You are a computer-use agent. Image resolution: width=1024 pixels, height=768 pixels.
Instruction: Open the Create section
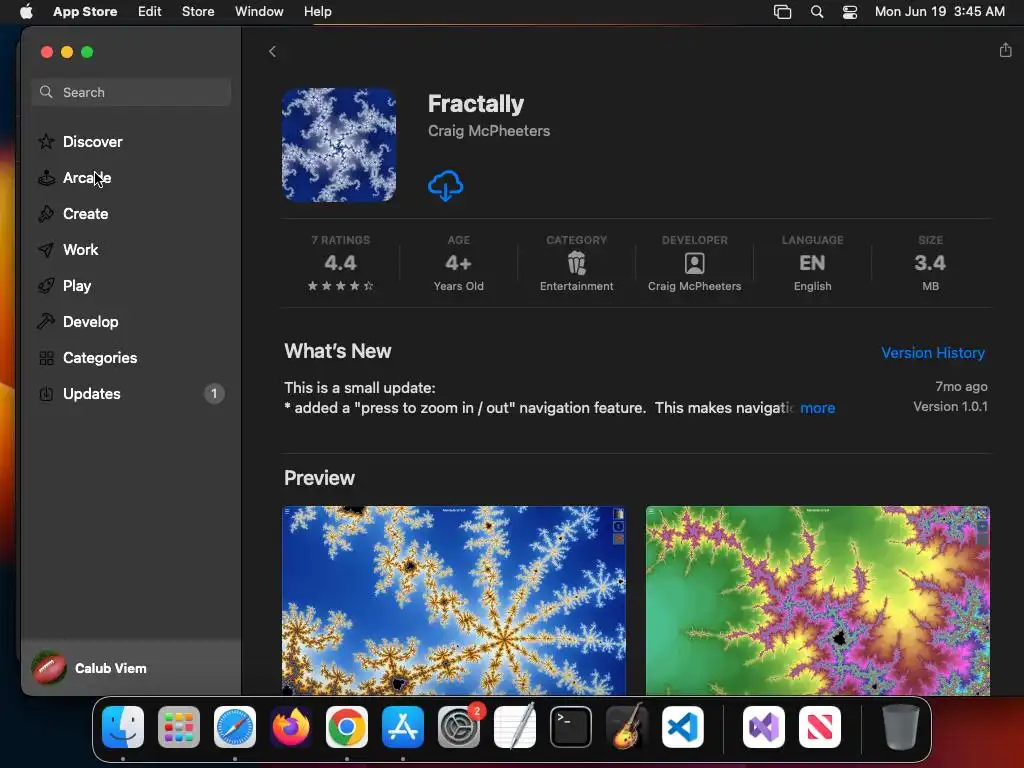pos(131,214)
